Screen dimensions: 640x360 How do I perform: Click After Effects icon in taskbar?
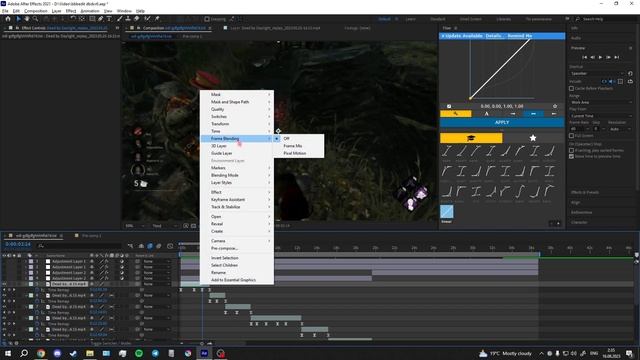pyautogui.click(x=204, y=353)
